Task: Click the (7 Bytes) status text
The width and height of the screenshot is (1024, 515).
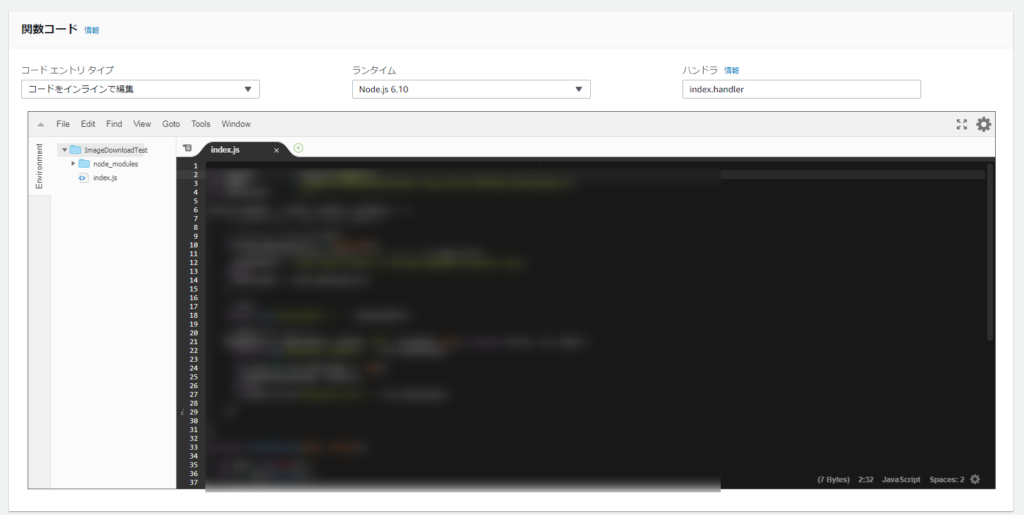Action: (833, 480)
